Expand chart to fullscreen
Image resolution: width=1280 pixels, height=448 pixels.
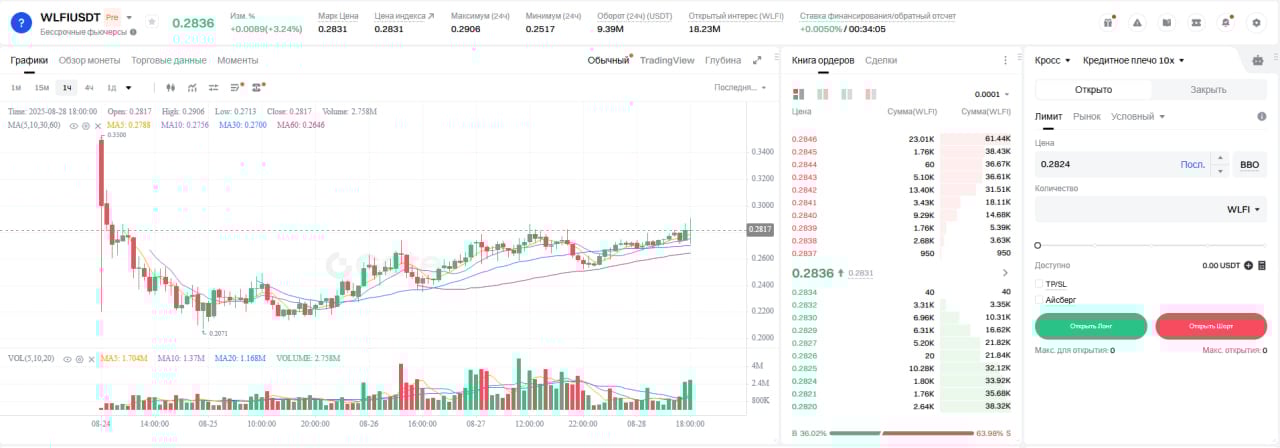pos(757,60)
